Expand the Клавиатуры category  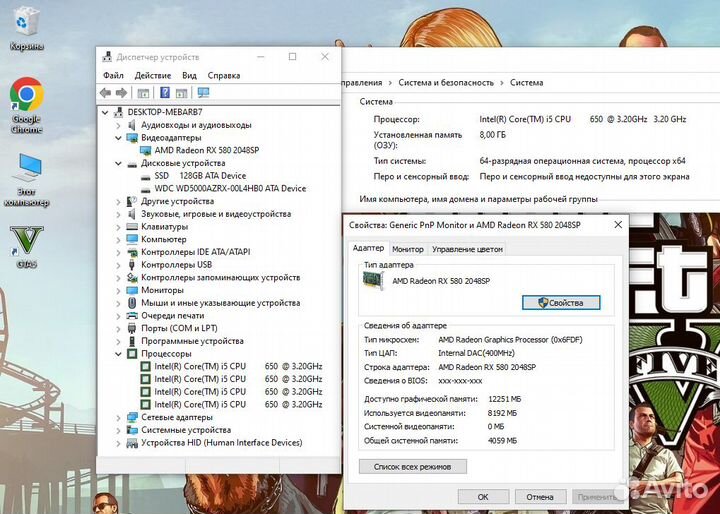(118, 226)
